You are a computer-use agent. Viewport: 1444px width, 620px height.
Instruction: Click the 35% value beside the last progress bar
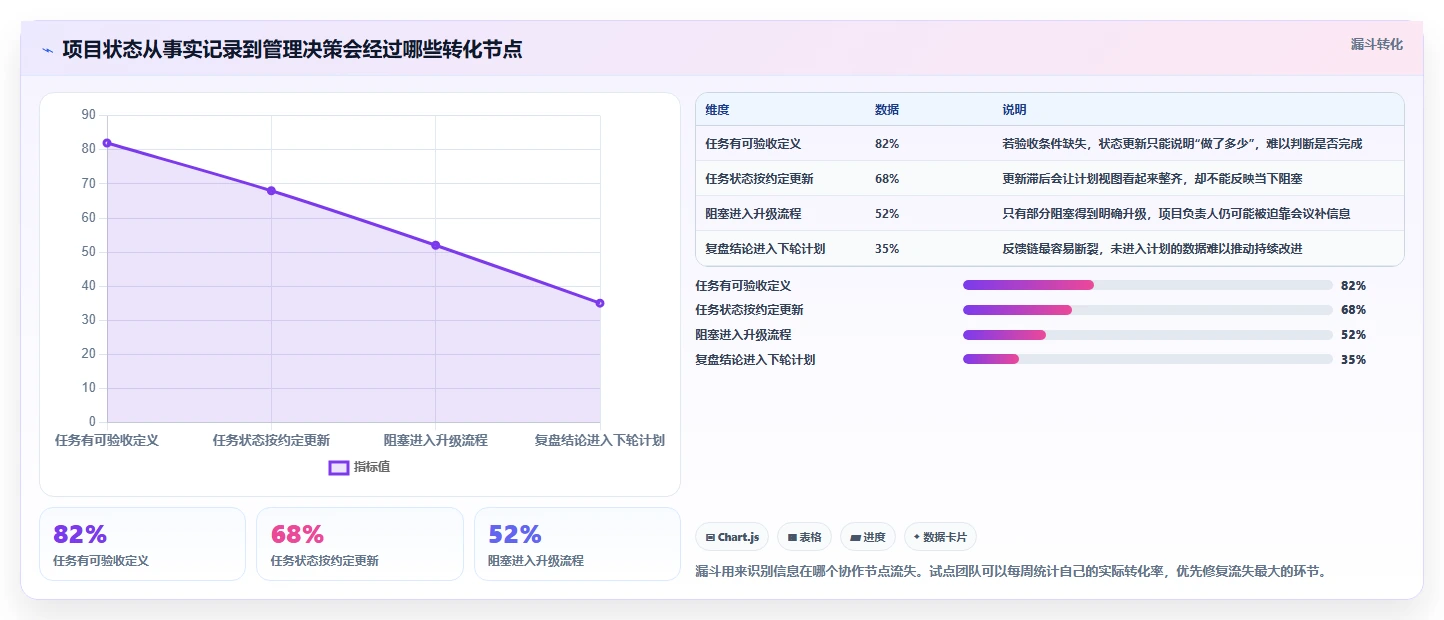[1353, 360]
